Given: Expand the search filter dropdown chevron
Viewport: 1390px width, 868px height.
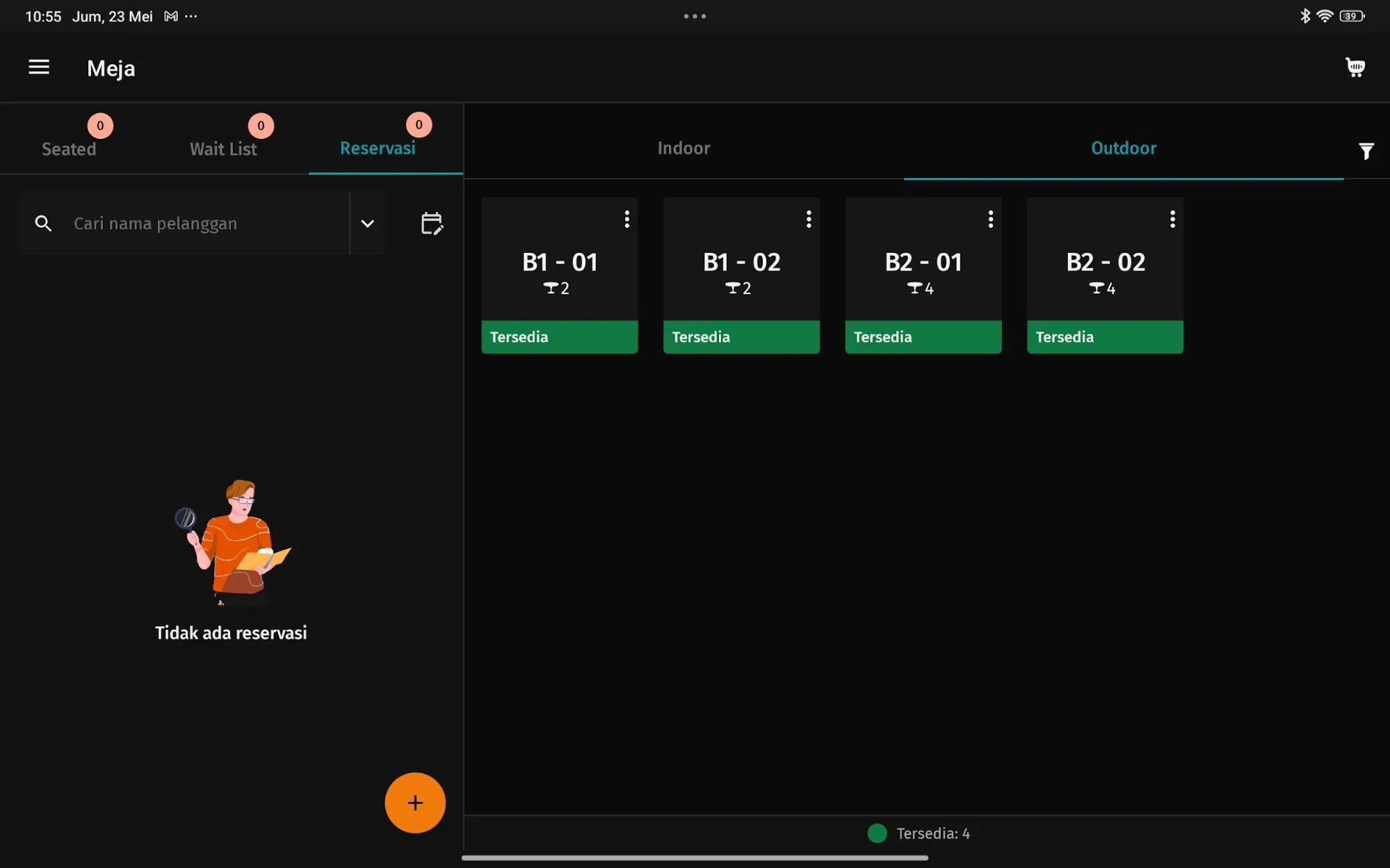Looking at the screenshot, I should 367,223.
